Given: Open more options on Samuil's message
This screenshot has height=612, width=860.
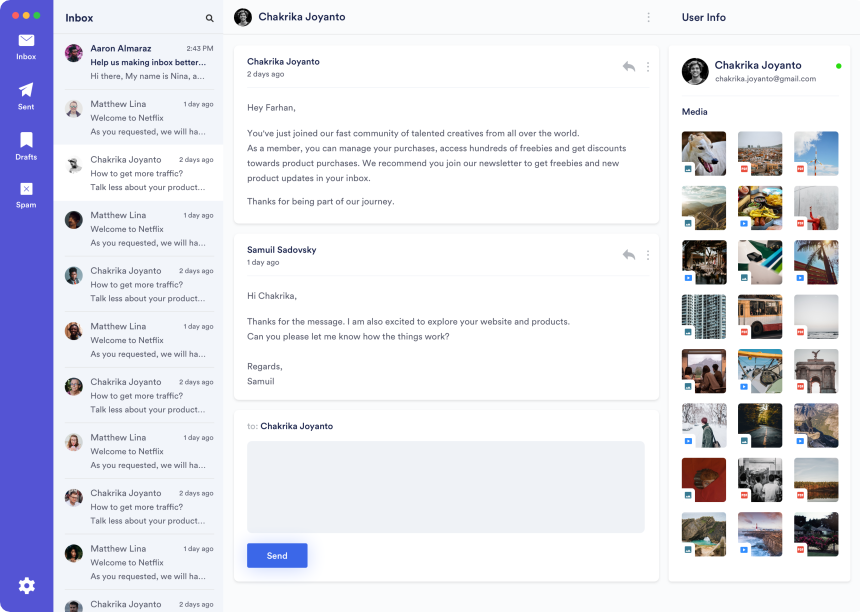Looking at the screenshot, I should 648,255.
